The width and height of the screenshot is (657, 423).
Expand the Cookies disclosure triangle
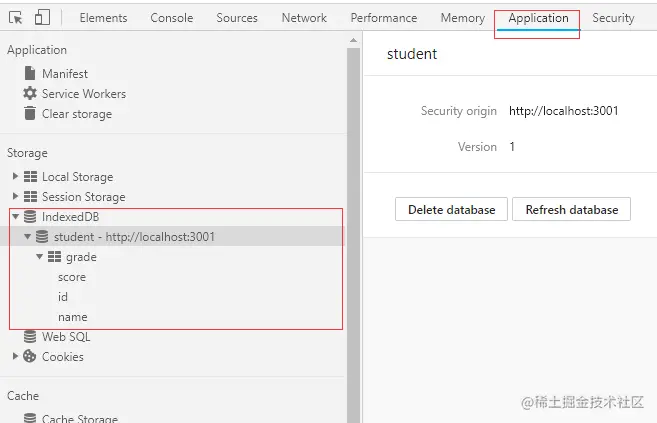[15, 356]
